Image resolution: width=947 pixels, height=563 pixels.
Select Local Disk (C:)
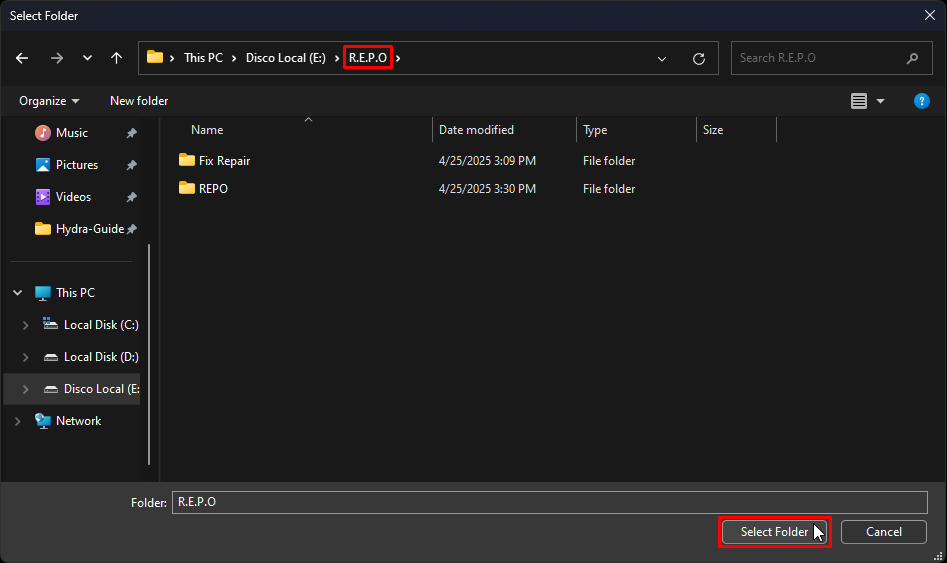pyautogui.click(x=101, y=325)
